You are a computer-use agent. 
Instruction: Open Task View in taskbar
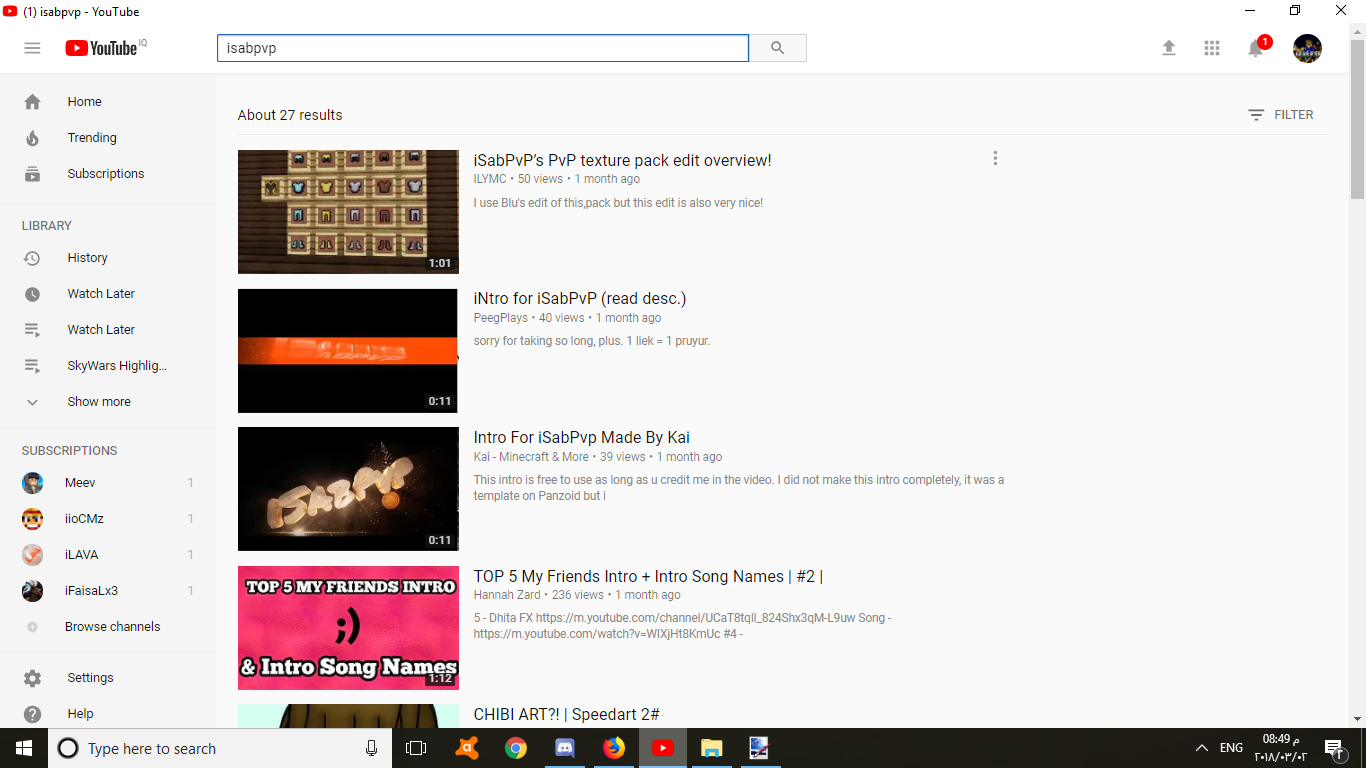point(416,748)
